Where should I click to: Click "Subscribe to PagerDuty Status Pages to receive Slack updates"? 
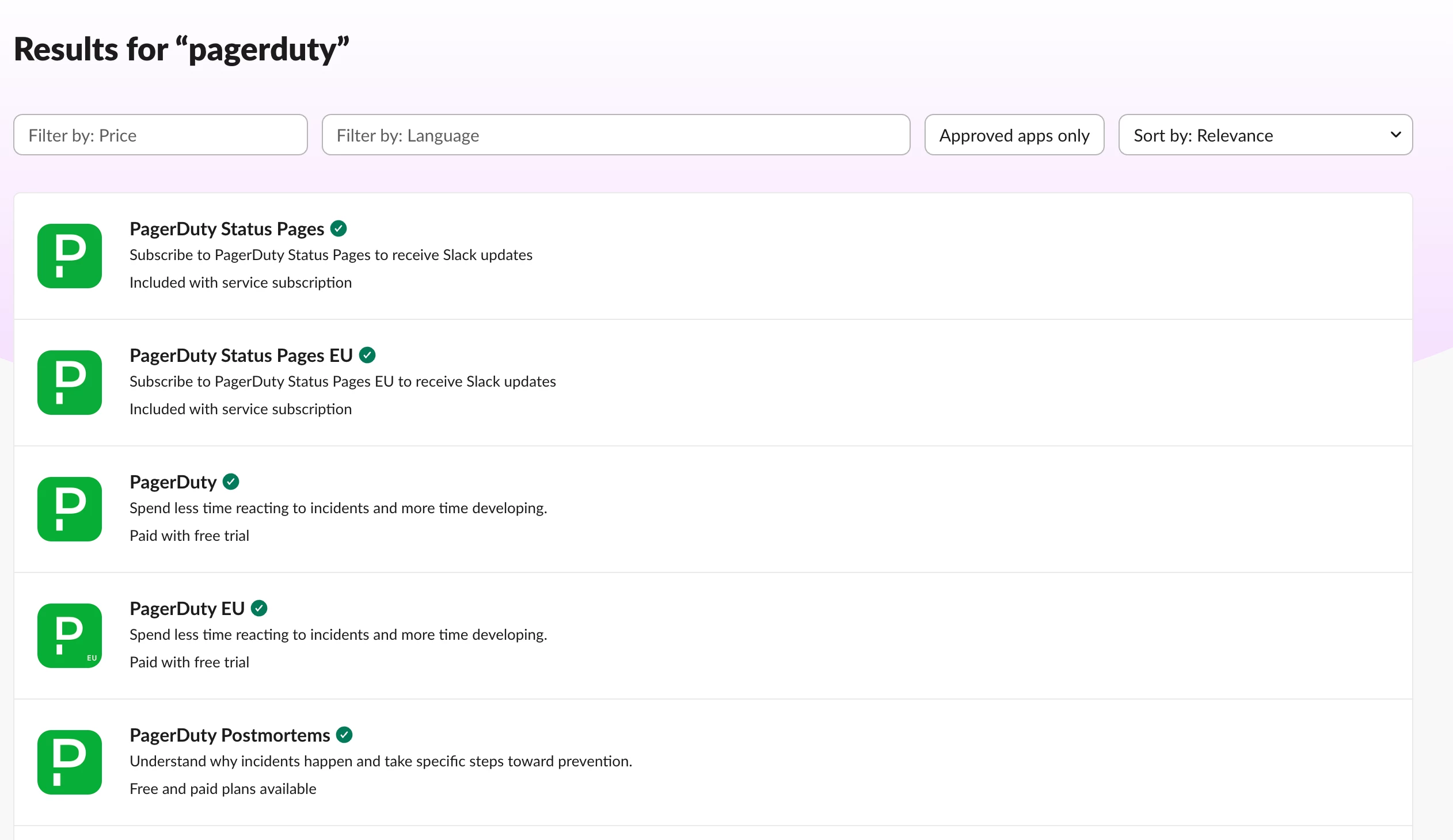(x=331, y=255)
